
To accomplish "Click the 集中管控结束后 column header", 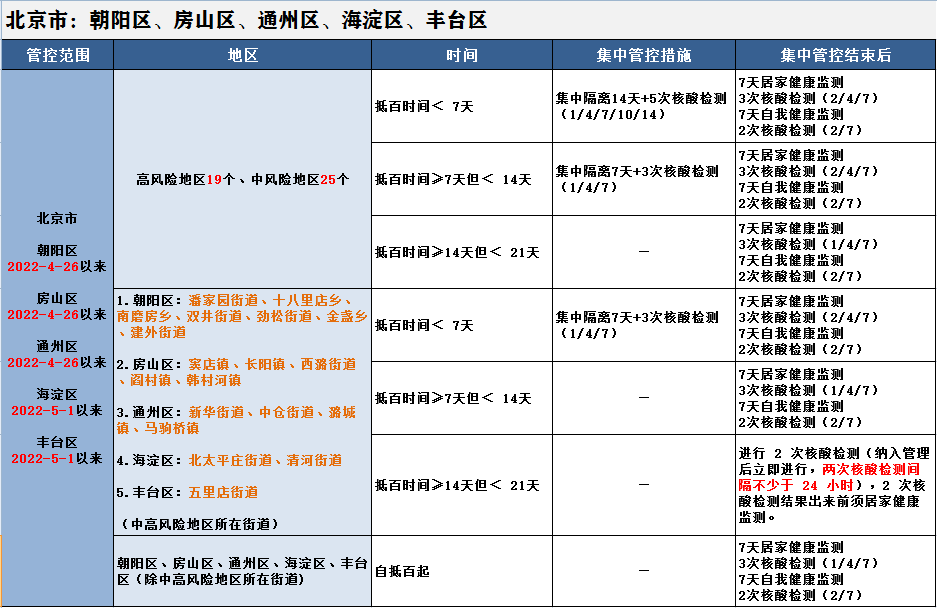I will (x=835, y=55).
